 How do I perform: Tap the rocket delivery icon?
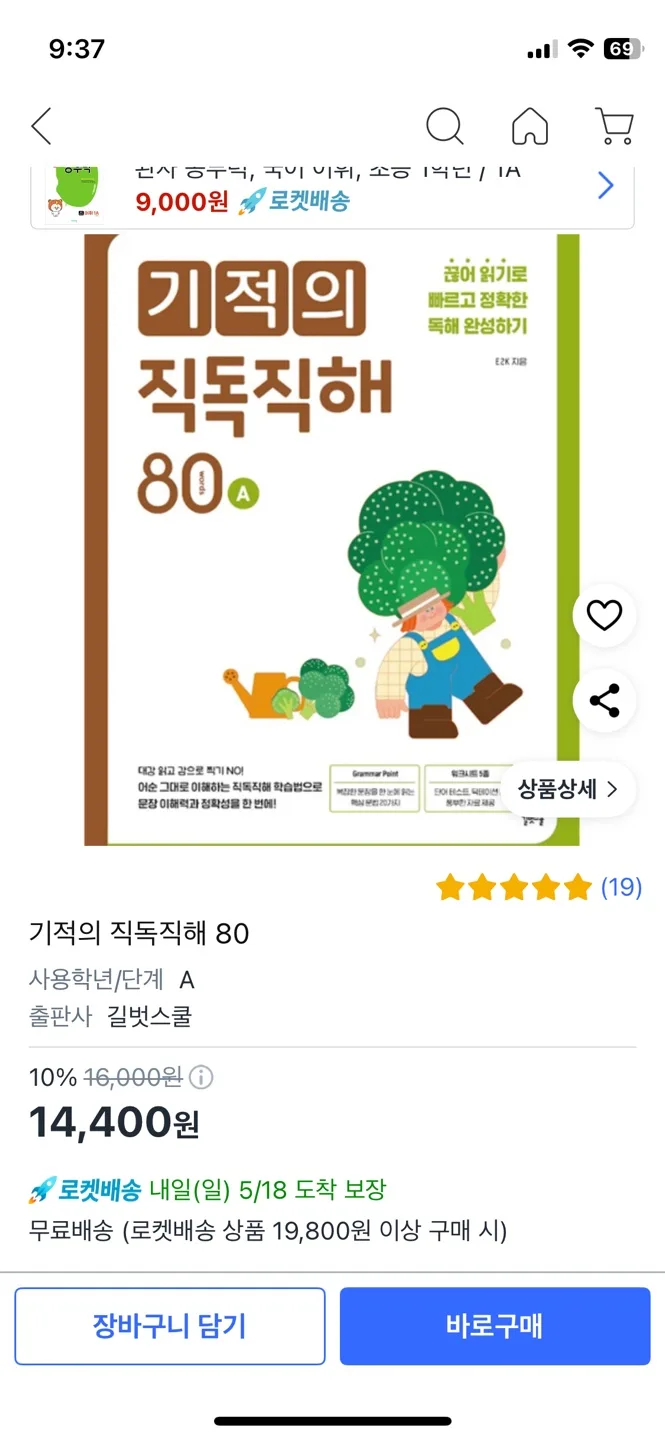pyautogui.click(x=42, y=1190)
